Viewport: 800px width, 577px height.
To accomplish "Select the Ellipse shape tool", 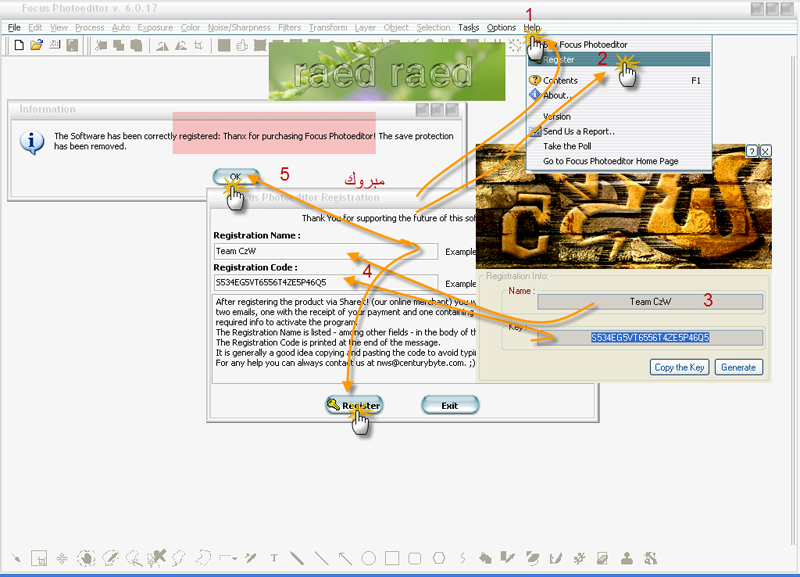I will [368, 557].
